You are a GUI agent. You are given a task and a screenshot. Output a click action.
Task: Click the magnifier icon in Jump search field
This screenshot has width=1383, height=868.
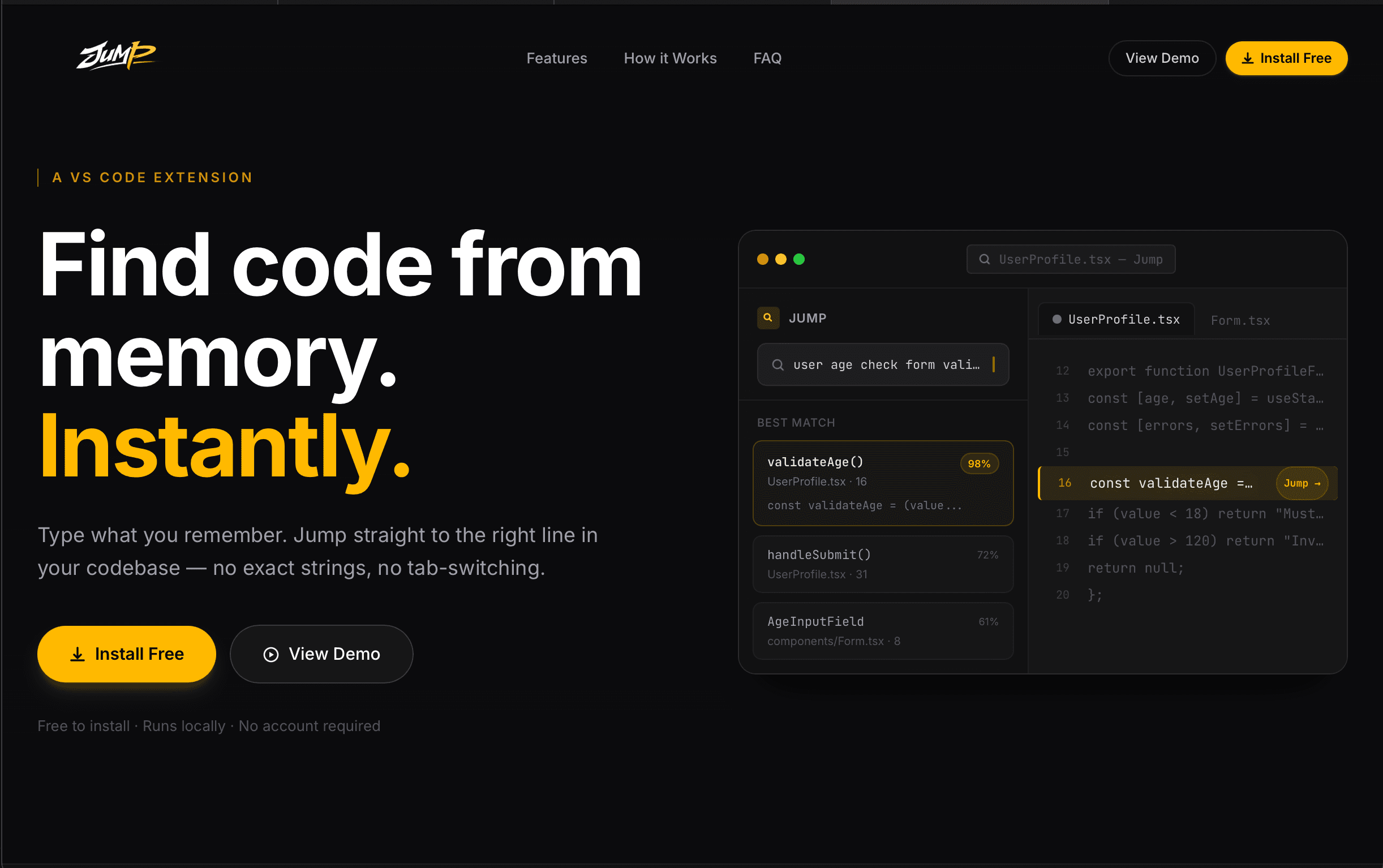point(778,365)
